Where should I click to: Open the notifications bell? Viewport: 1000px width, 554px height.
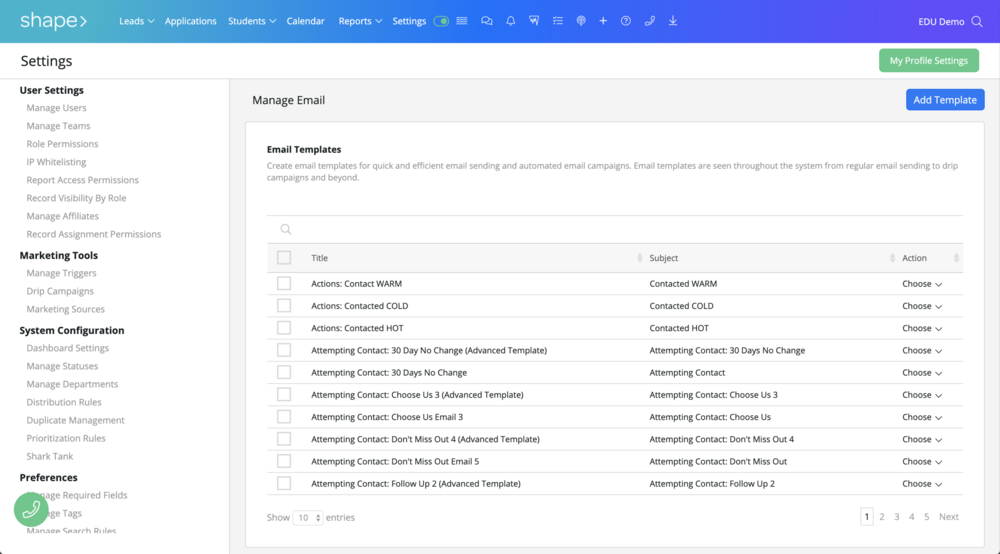pos(510,21)
